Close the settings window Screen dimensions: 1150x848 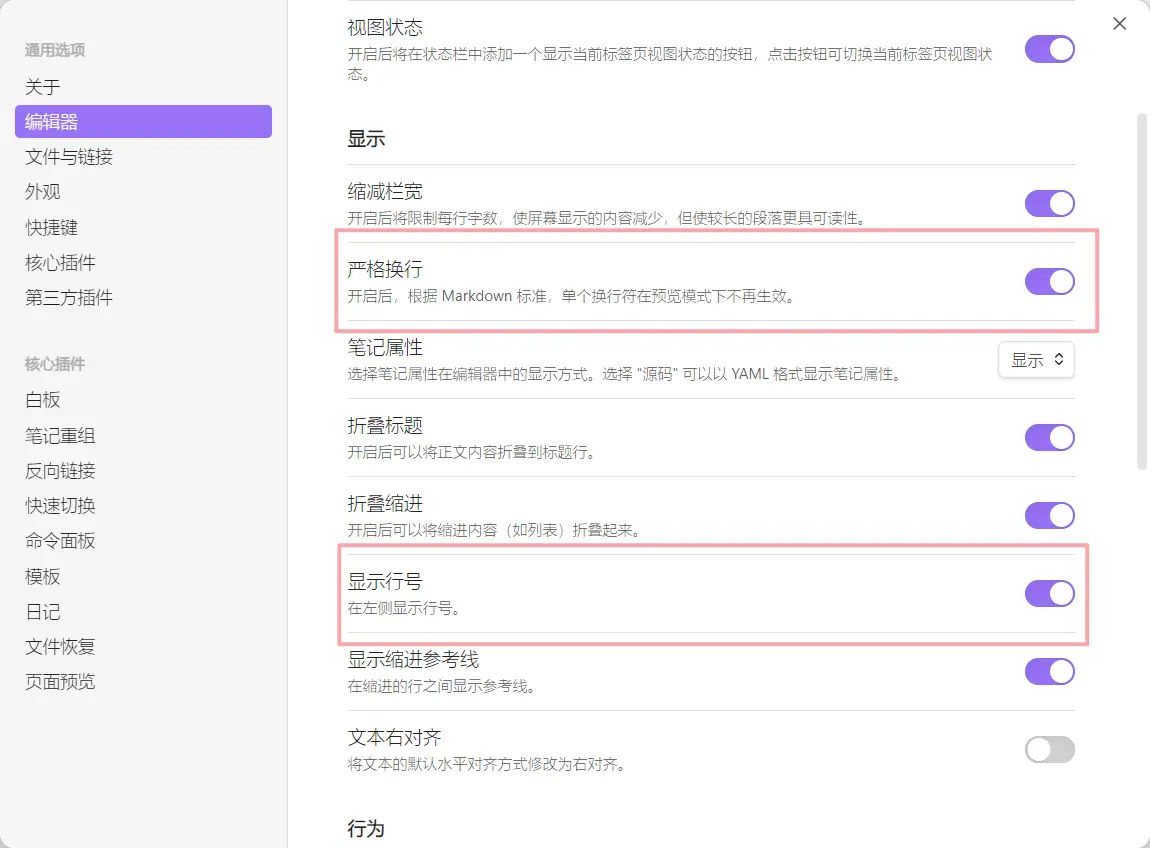(1119, 23)
